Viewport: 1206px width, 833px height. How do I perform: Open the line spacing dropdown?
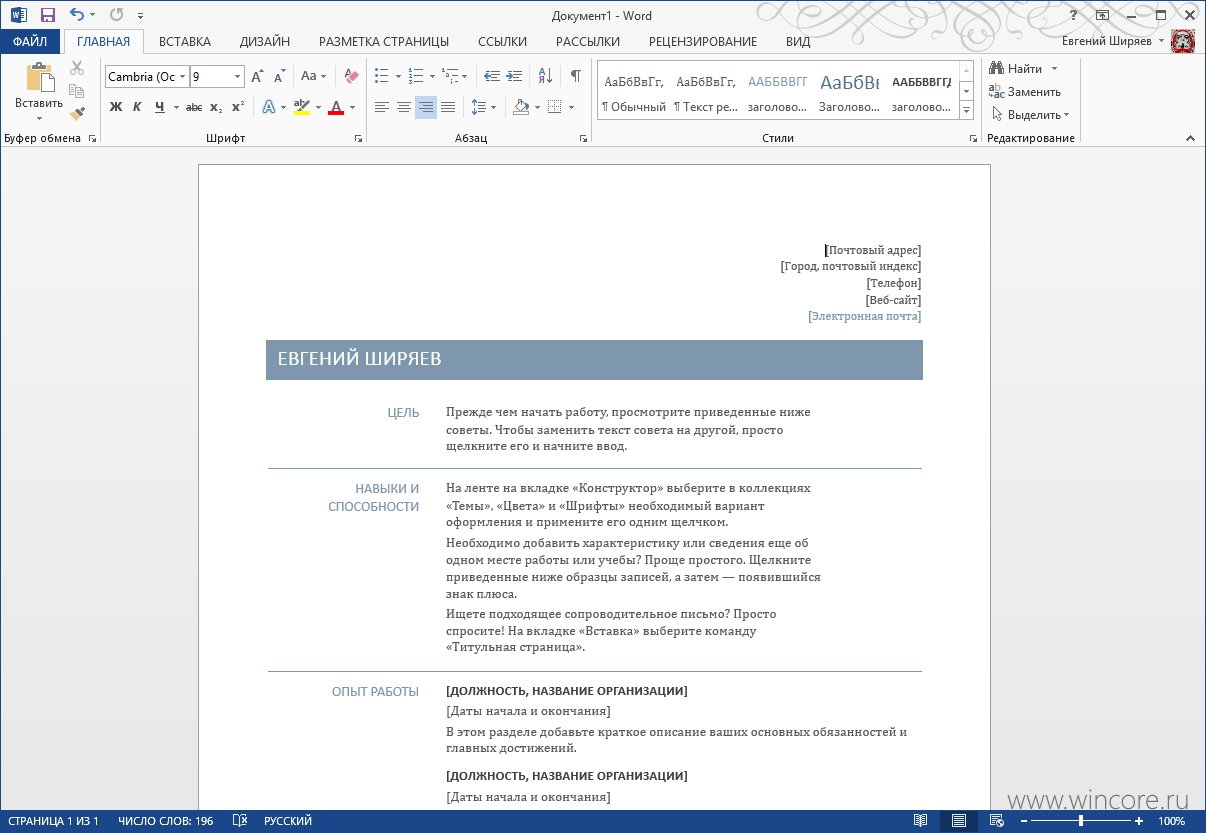(483, 107)
